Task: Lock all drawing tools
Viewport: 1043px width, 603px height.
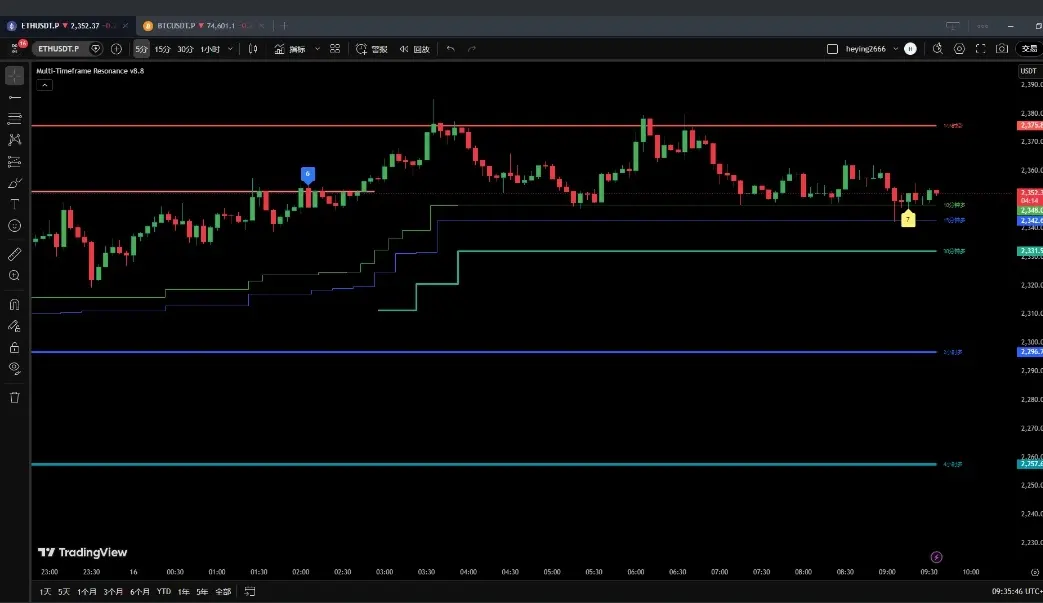Action: [15, 348]
